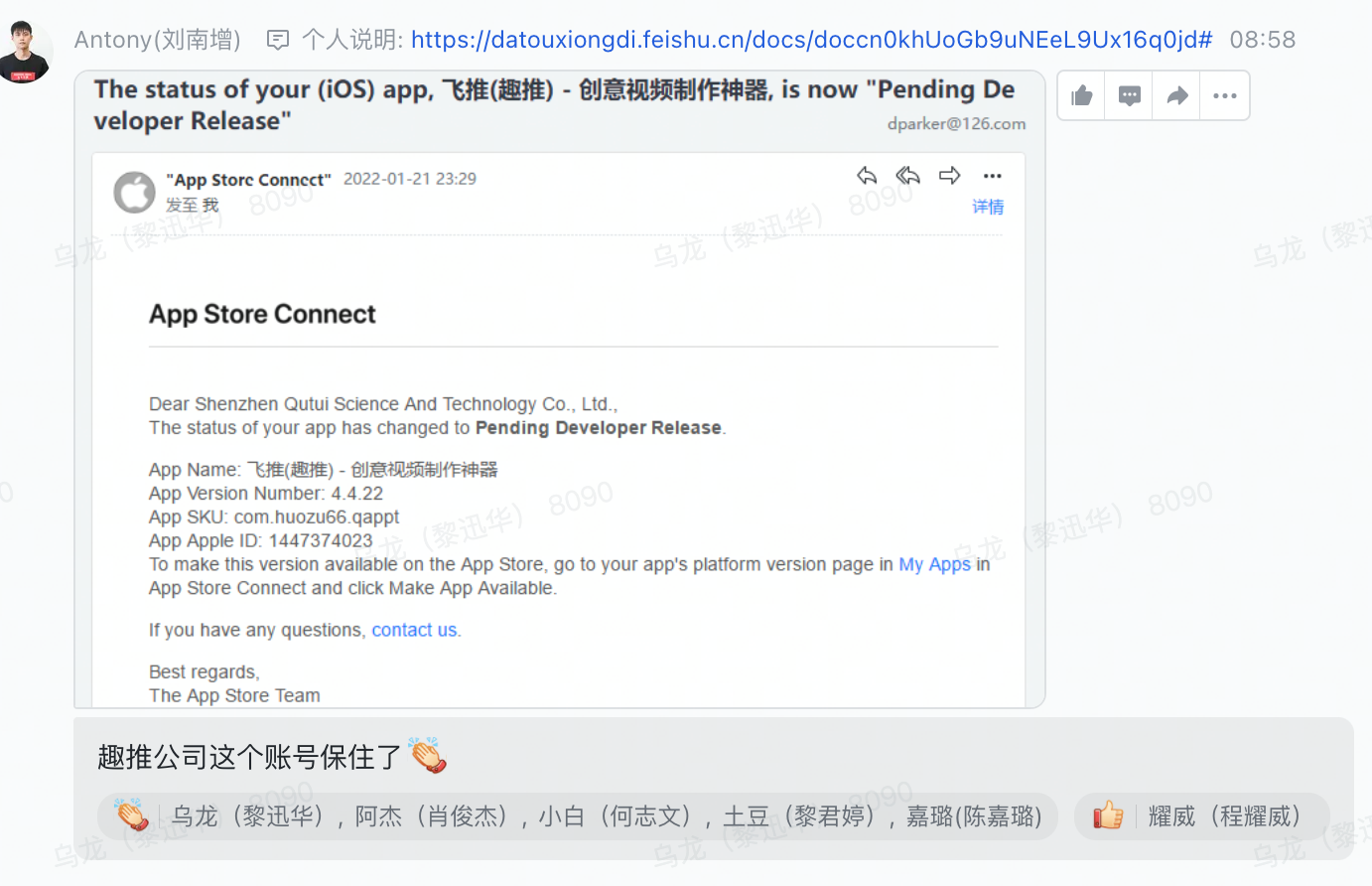The width and height of the screenshot is (1372, 886).
Task: Click reactor name 乌龙（黎迅华）
Action: coord(247,816)
